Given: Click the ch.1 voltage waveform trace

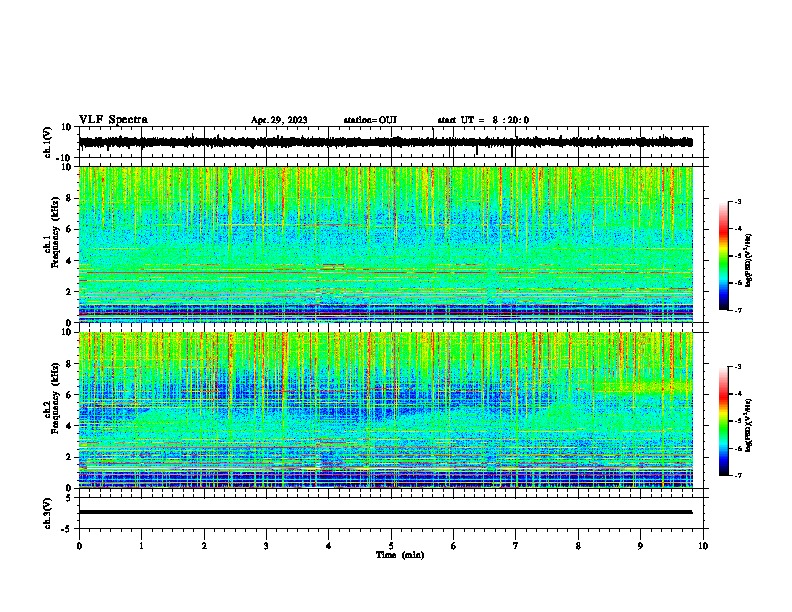Looking at the screenshot, I should [x=385, y=142].
